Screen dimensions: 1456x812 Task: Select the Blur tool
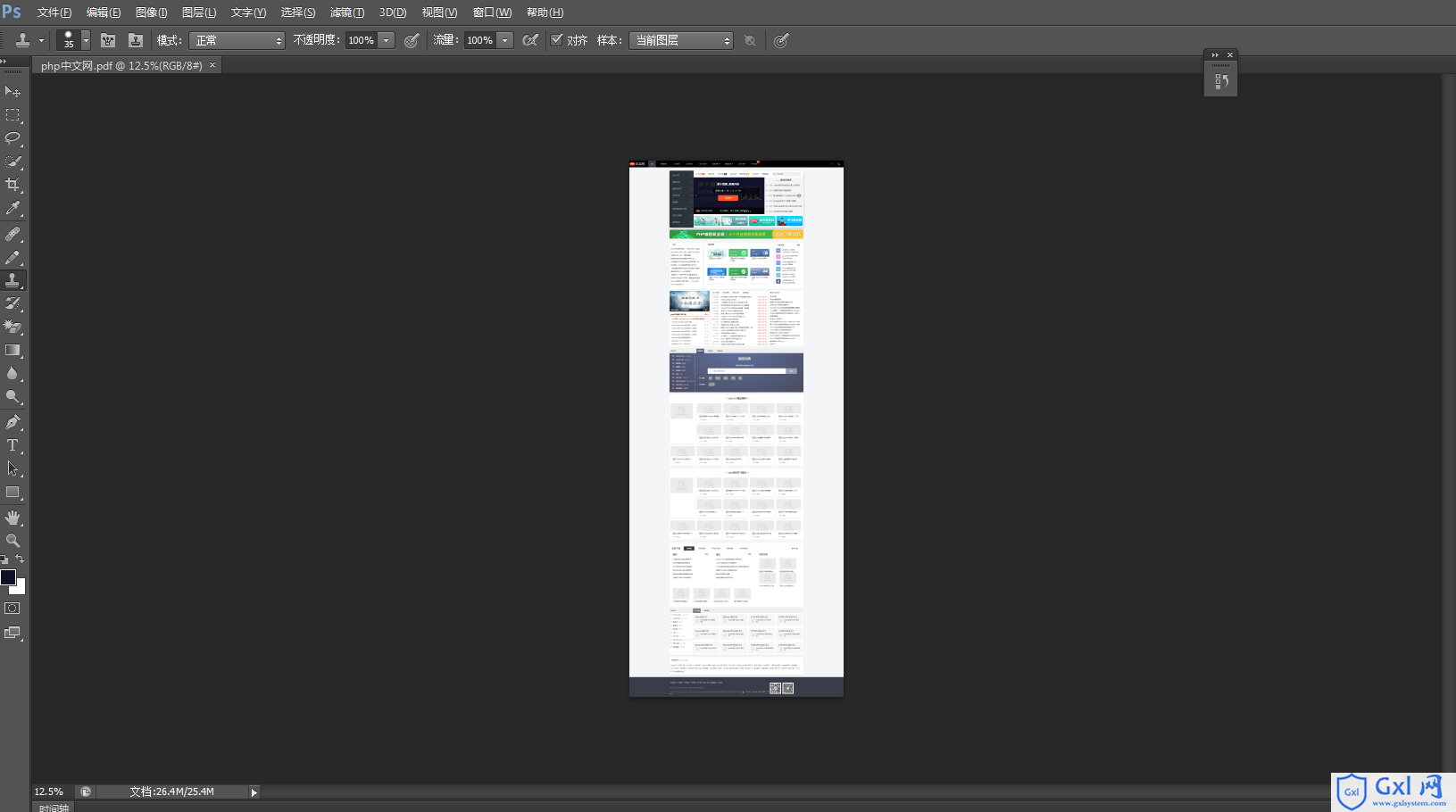12,373
